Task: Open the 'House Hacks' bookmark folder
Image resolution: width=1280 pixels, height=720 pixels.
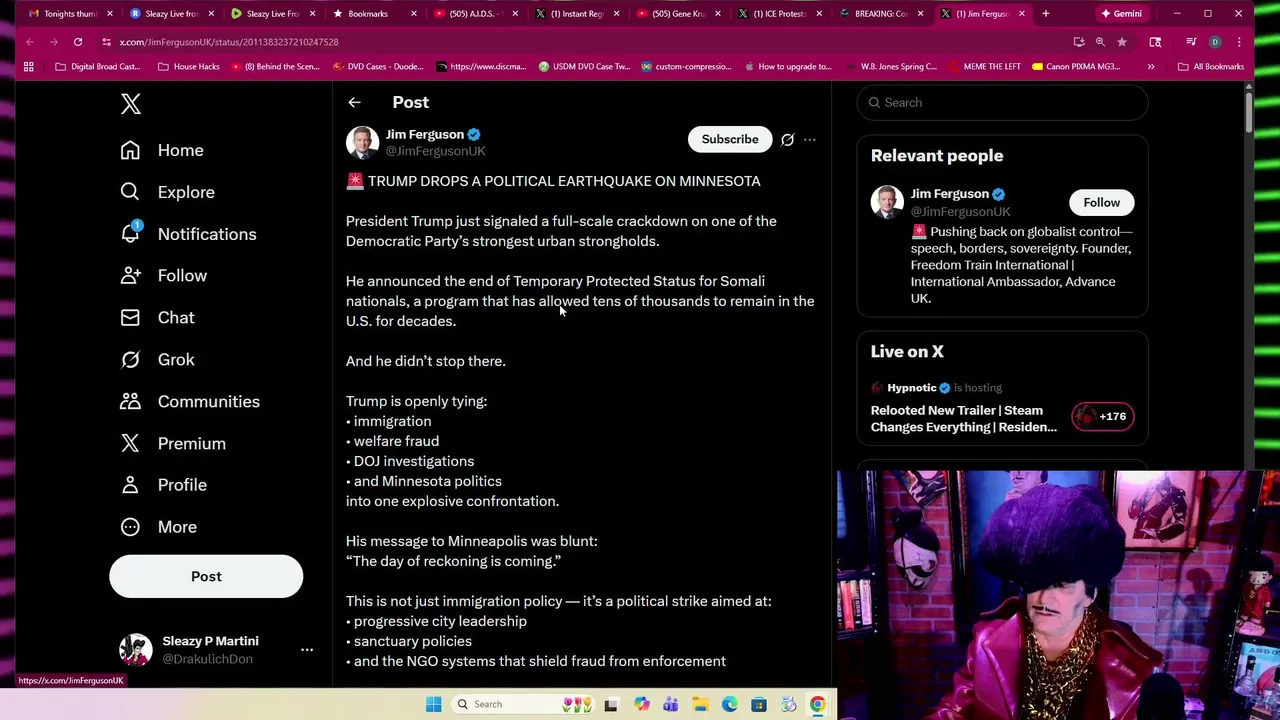Action: click(x=188, y=67)
